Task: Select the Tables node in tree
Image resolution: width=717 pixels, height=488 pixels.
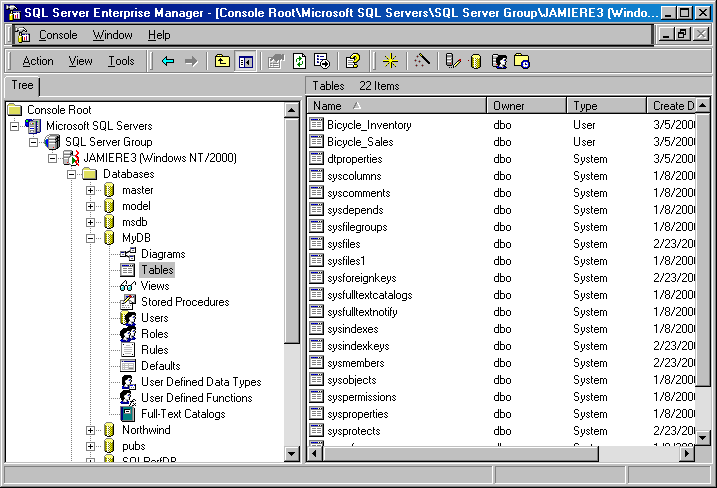Action: point(157,270)
